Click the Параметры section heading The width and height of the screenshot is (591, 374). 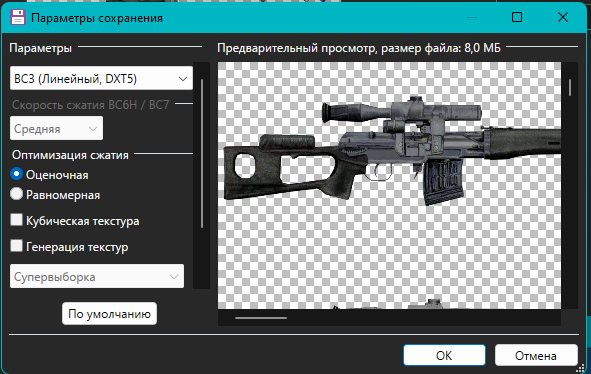point(40,48)
